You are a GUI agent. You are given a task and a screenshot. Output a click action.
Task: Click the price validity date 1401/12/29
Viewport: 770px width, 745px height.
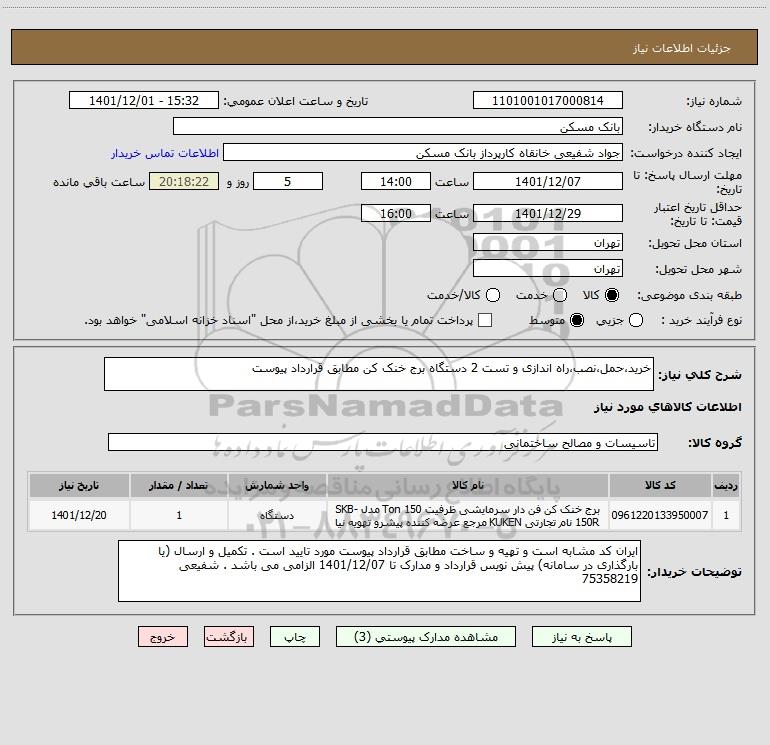tap(548, 213)
